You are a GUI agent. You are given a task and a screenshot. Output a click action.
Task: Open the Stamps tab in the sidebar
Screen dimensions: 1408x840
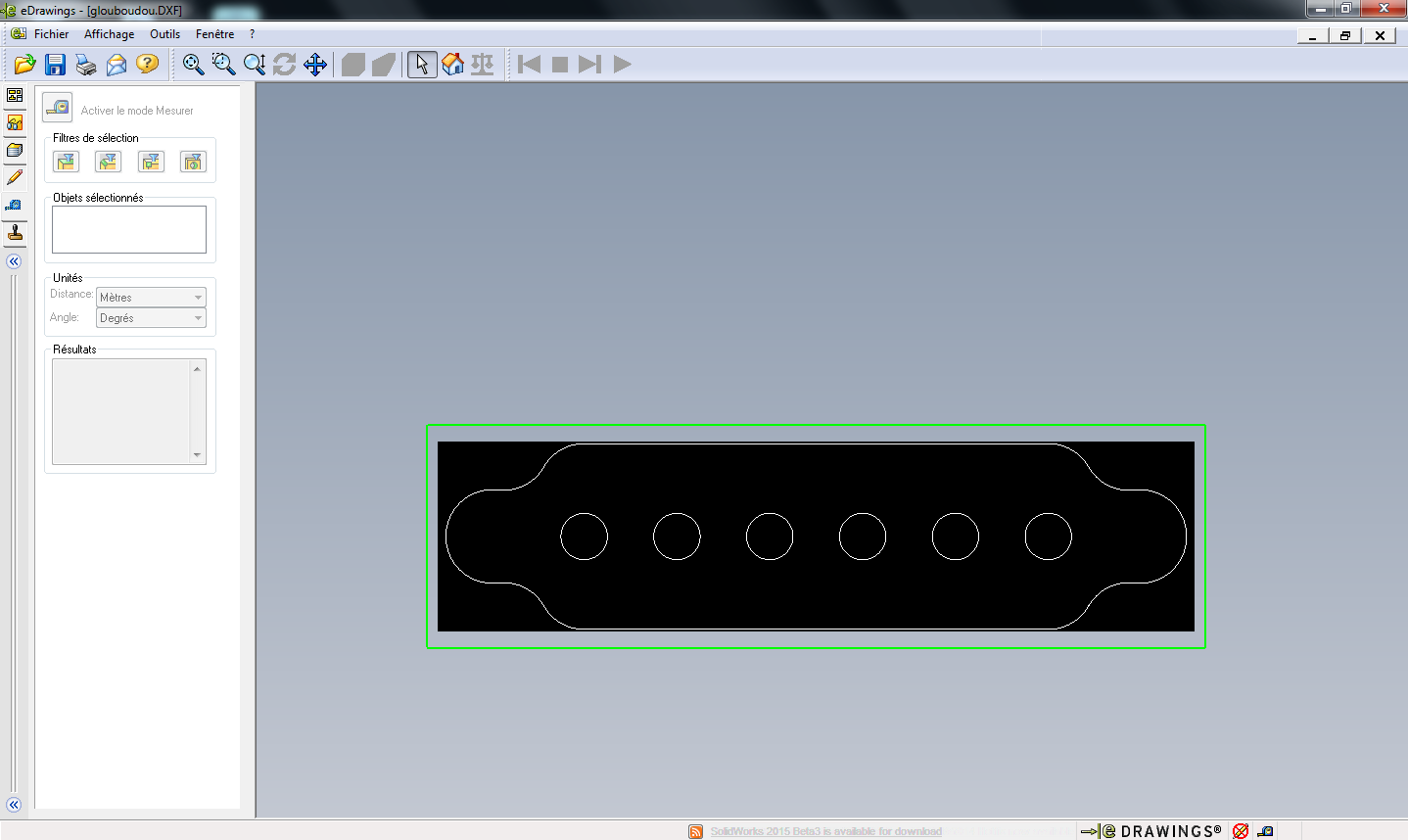tap(15, 233)
